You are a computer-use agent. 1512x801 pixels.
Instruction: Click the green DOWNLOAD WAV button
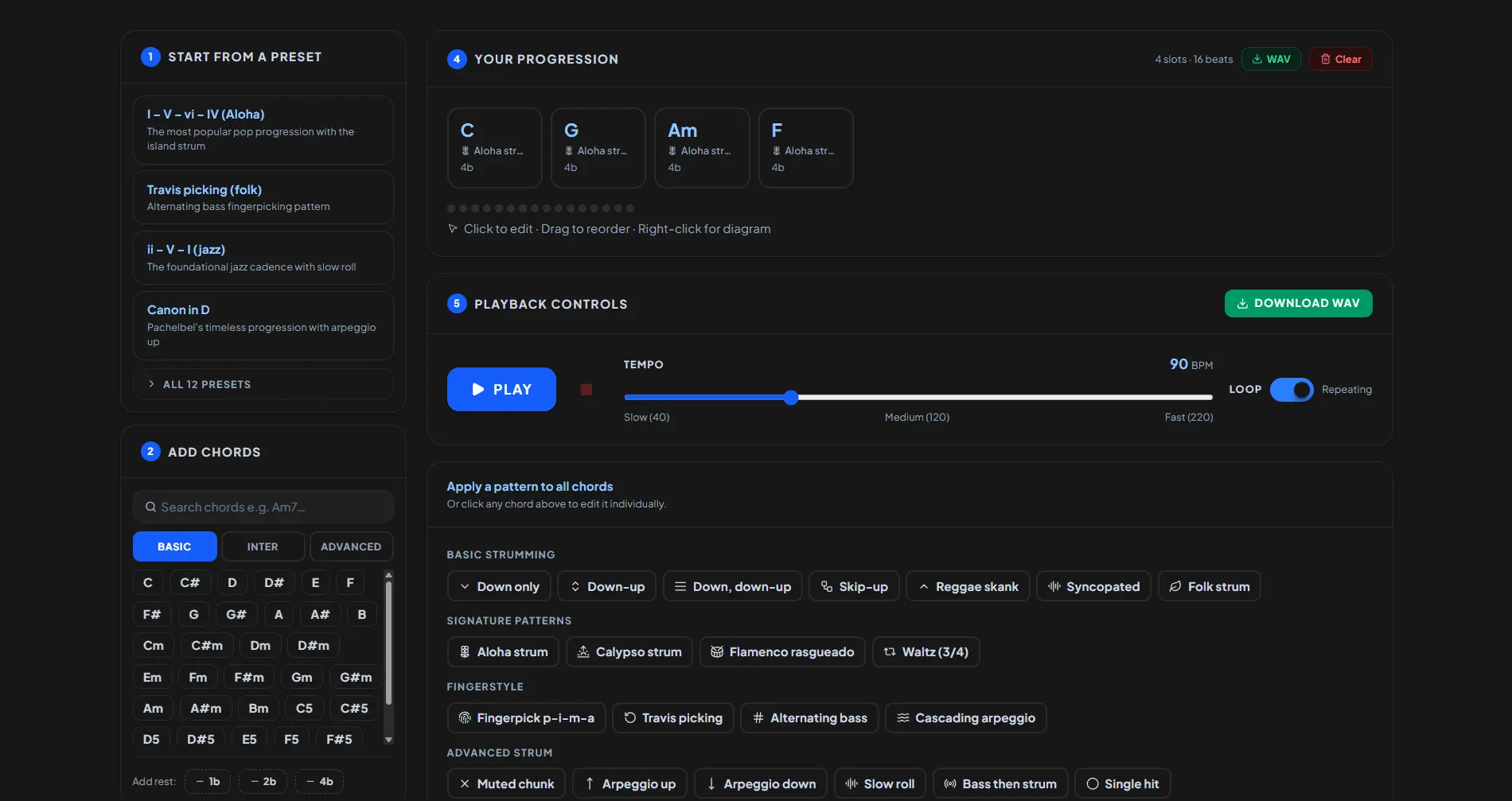(1299, 304)
